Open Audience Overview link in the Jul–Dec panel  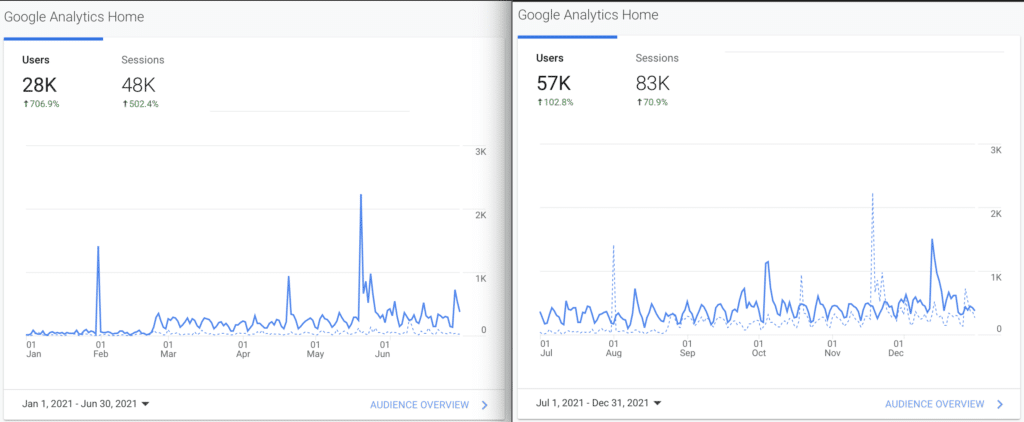click(935, 404)
